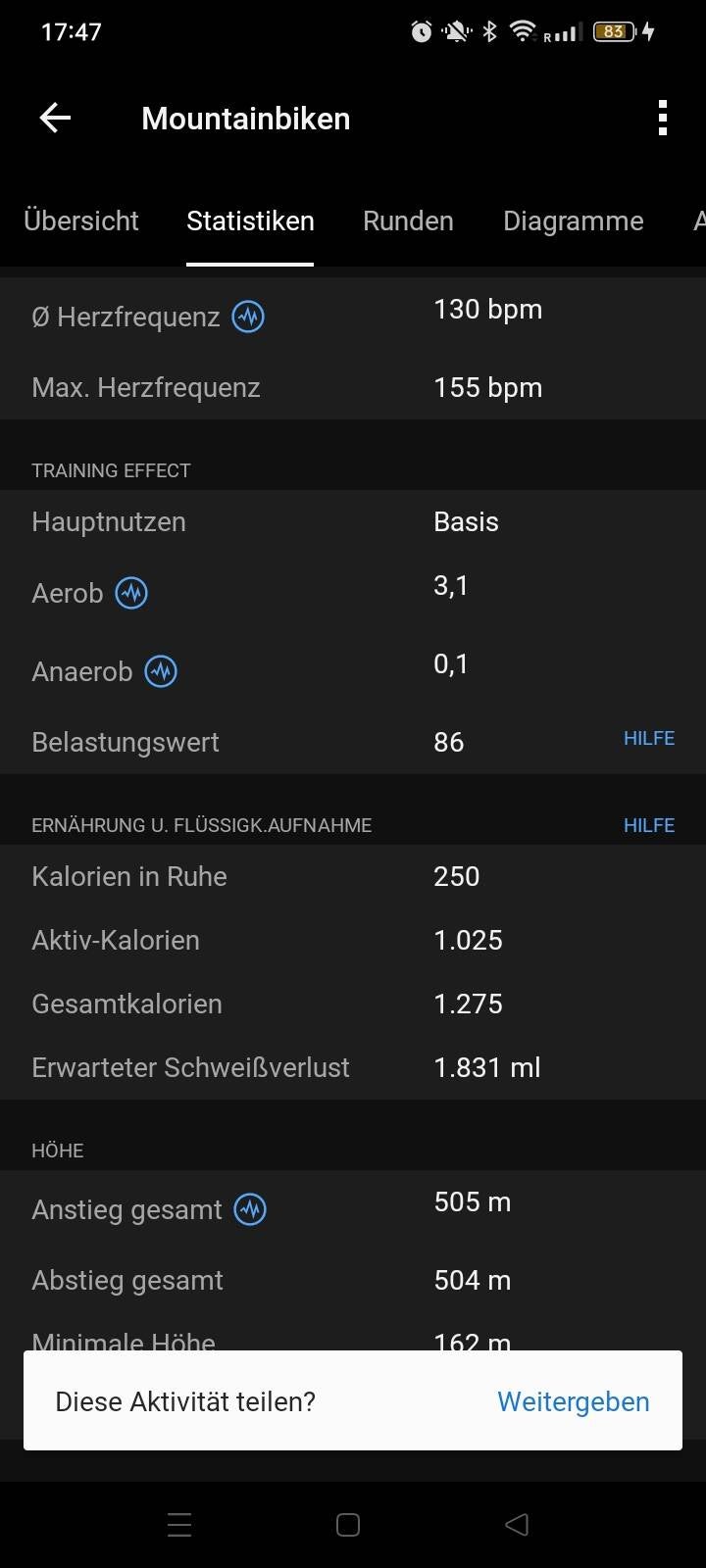Open the Diagramme tab

[573, 221]
